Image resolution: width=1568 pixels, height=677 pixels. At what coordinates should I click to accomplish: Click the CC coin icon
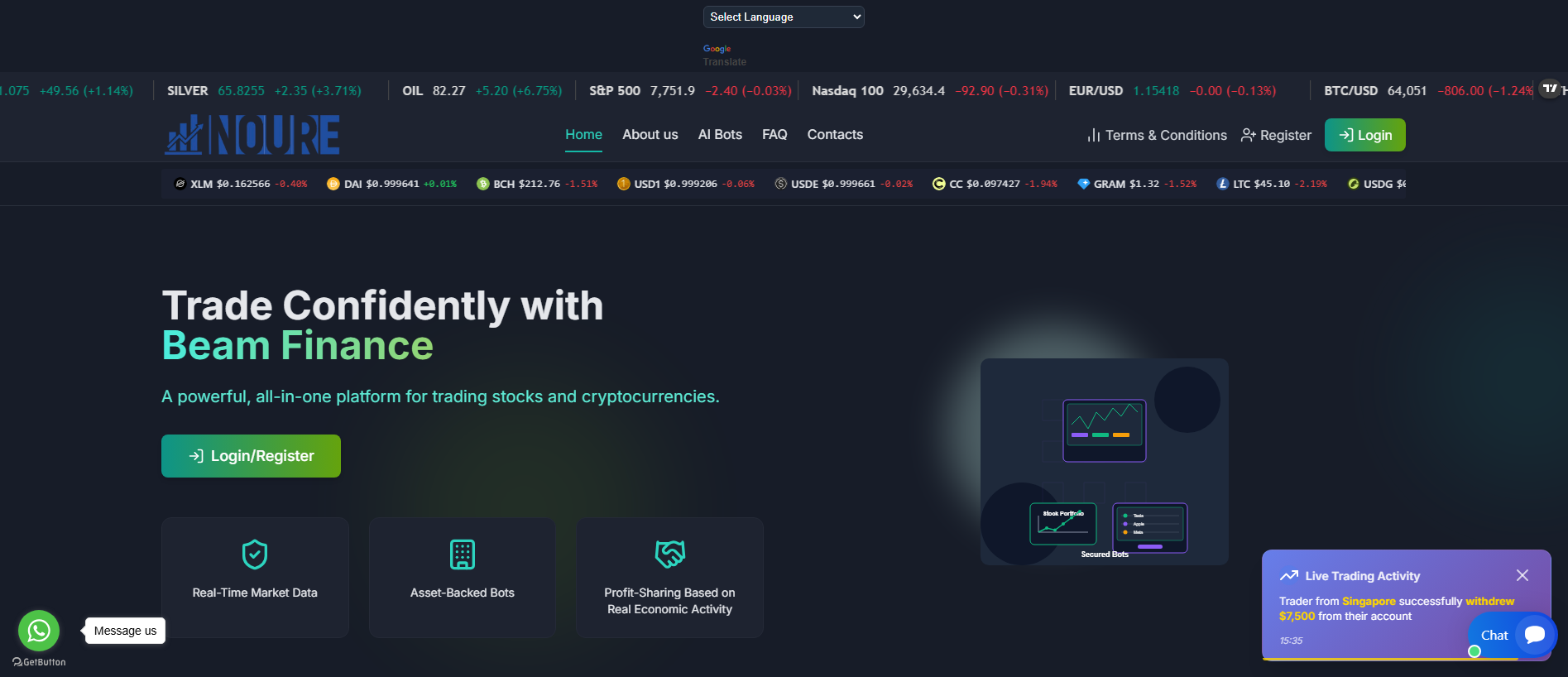click(x=939, y=184)
